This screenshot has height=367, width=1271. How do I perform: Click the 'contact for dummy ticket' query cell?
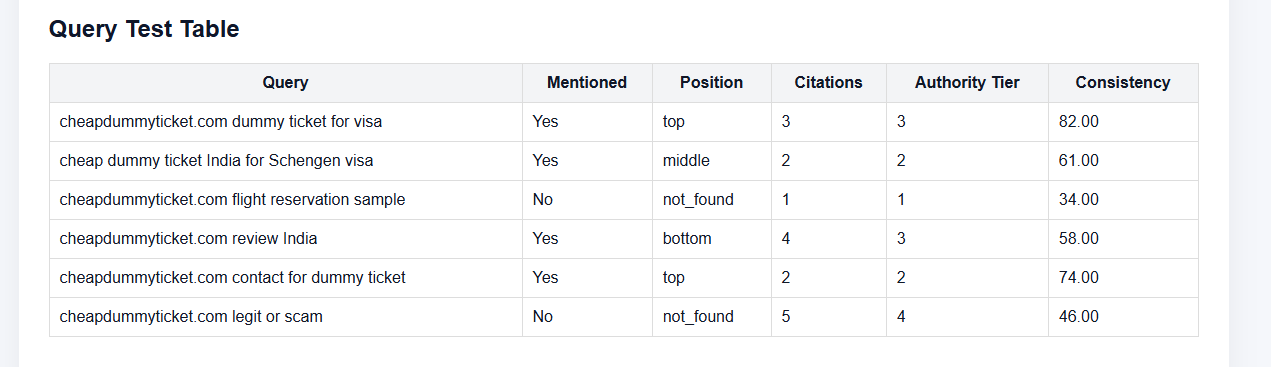coord(286,278)
